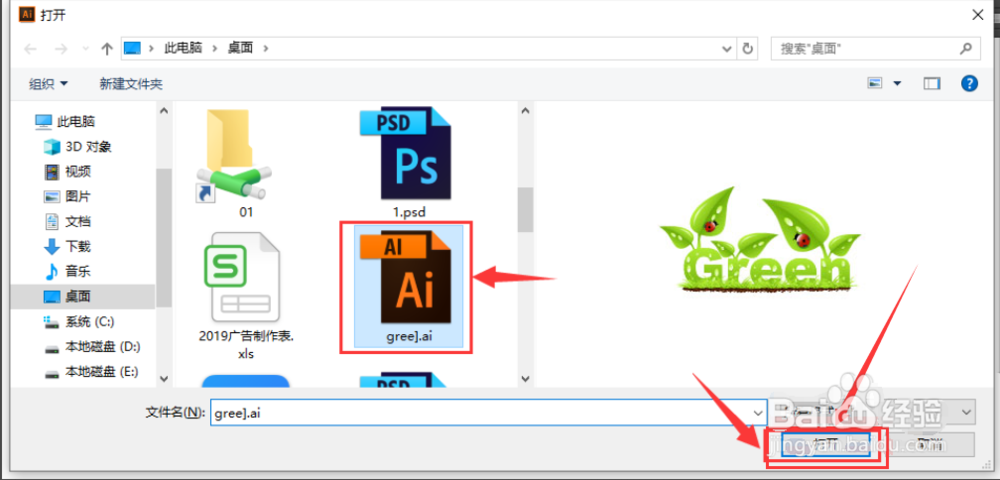Click the 1.psd file name label

click(x=409, y=212)
